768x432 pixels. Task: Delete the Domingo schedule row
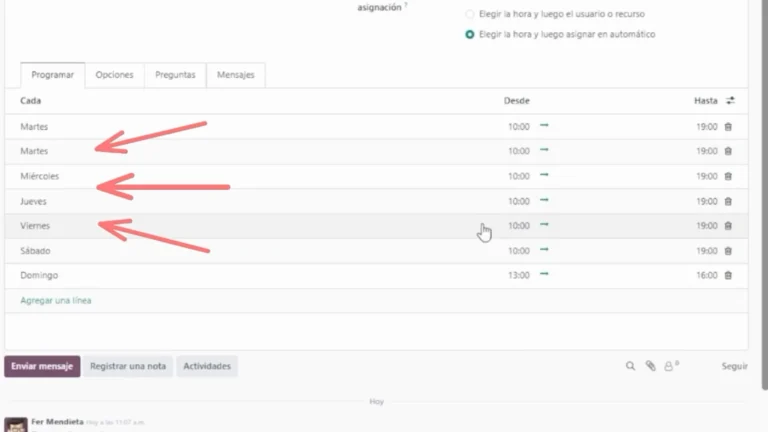(x=728, y=275)
